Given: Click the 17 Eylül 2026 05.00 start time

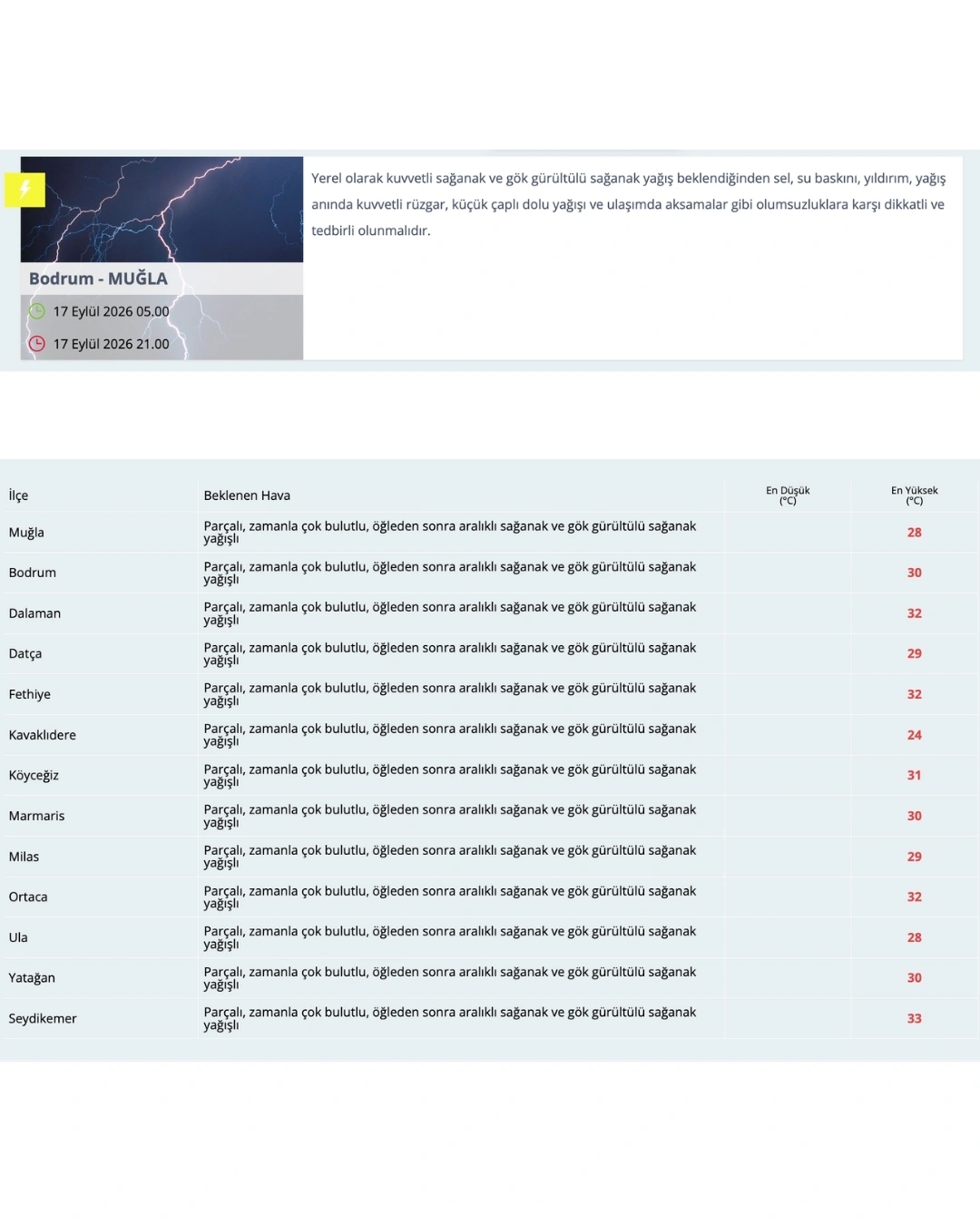Looking at the screenshot, I should point(111,311).
